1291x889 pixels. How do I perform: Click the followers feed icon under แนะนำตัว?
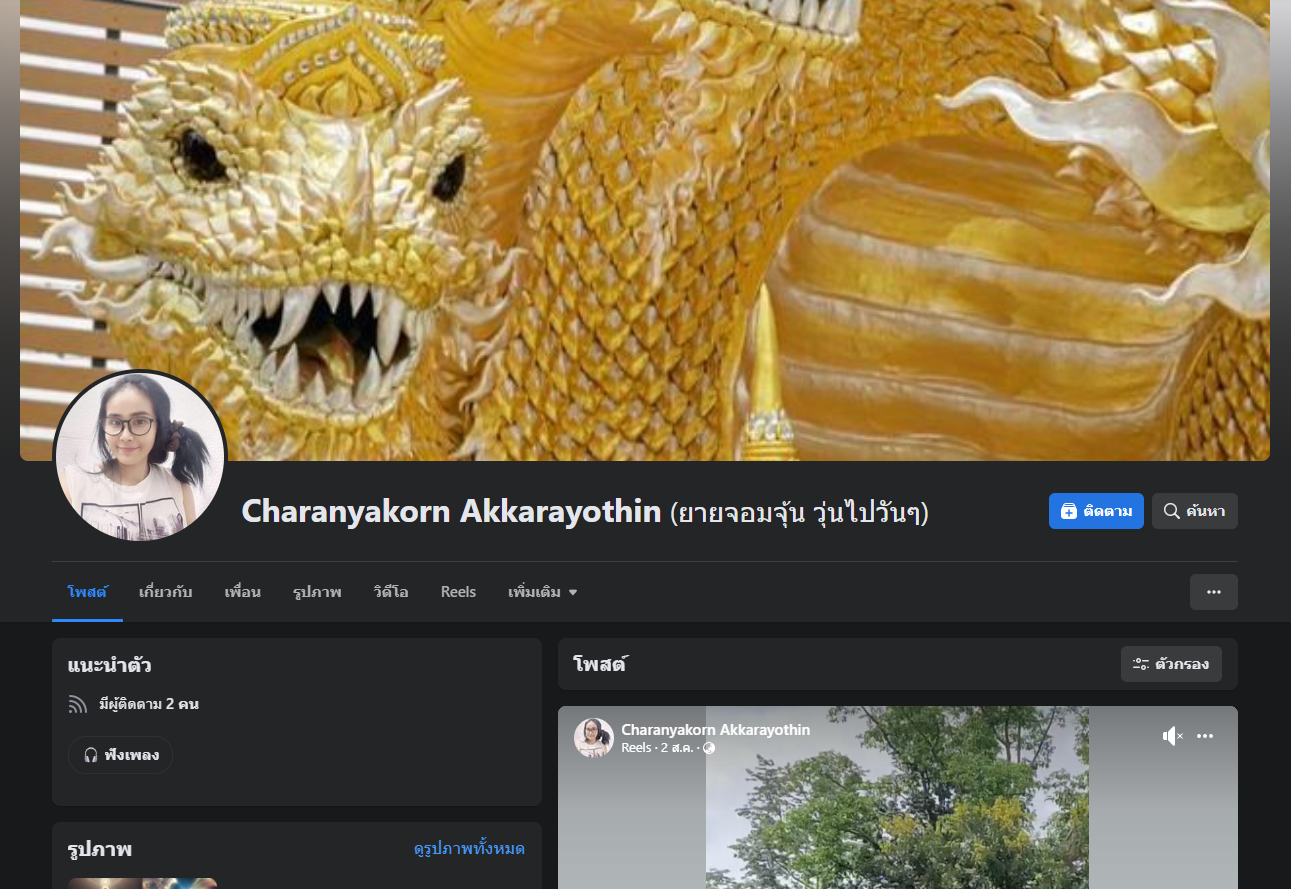tap(78, 704)
